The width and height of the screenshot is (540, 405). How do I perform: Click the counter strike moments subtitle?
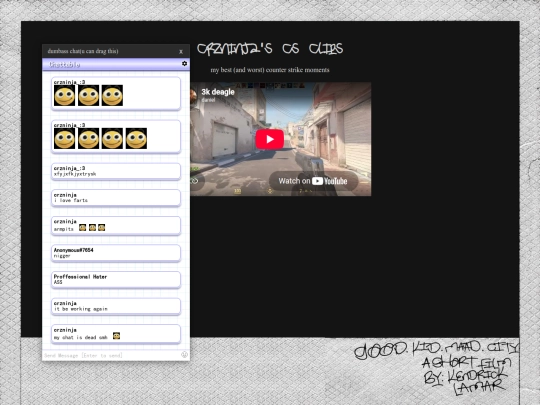point(270,70)
